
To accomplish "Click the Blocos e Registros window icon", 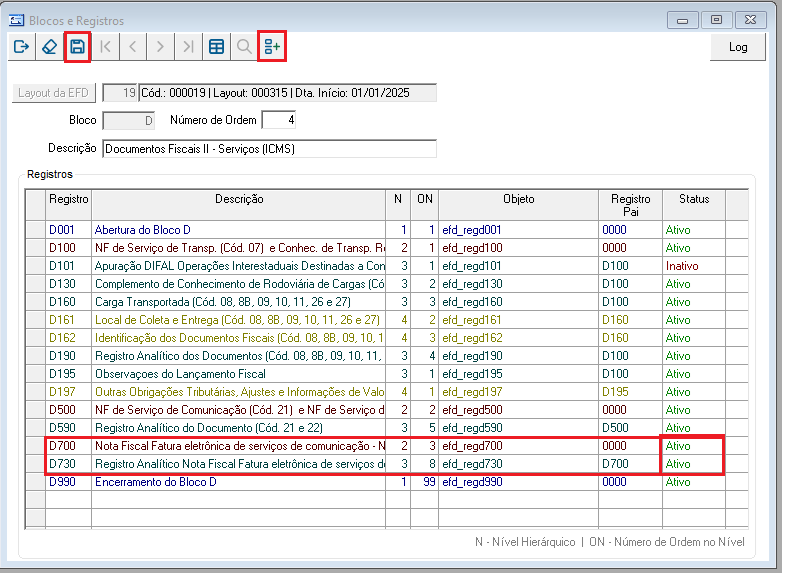I will tap(17, 21).
